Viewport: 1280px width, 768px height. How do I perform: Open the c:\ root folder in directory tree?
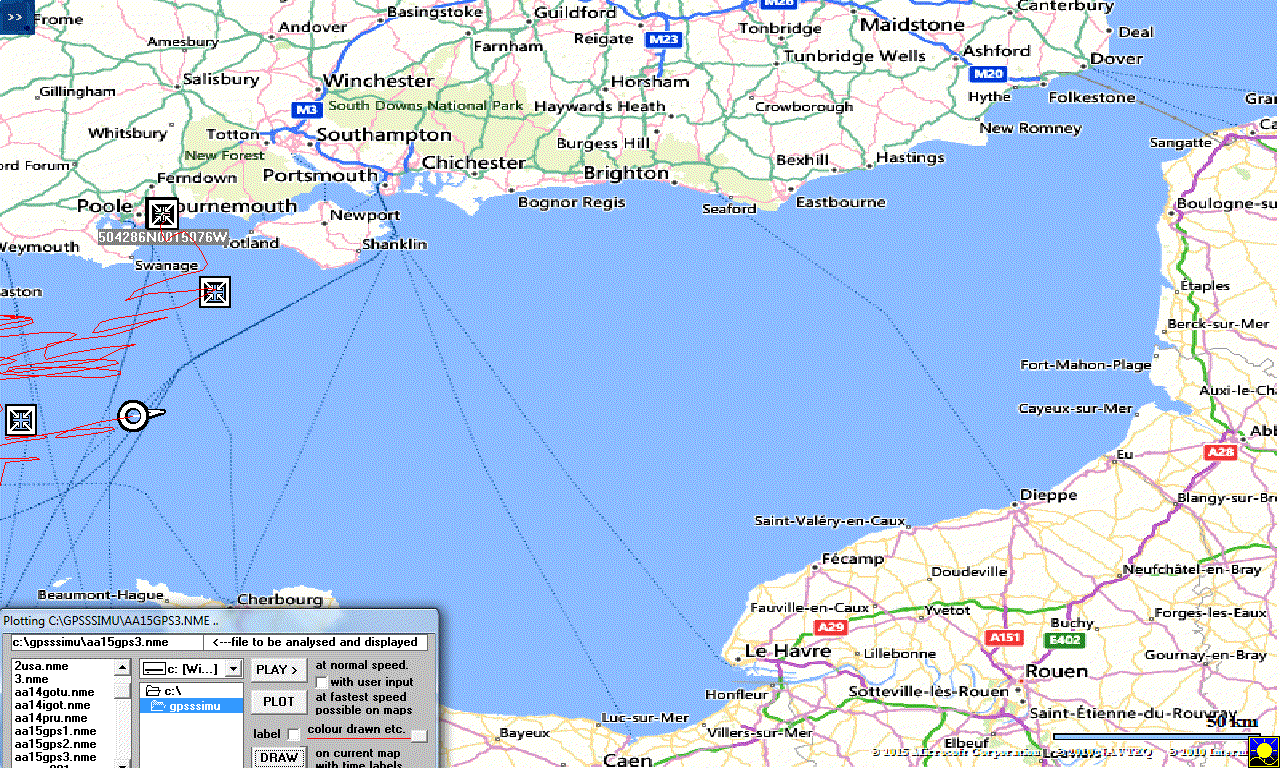tap(172, 691)
